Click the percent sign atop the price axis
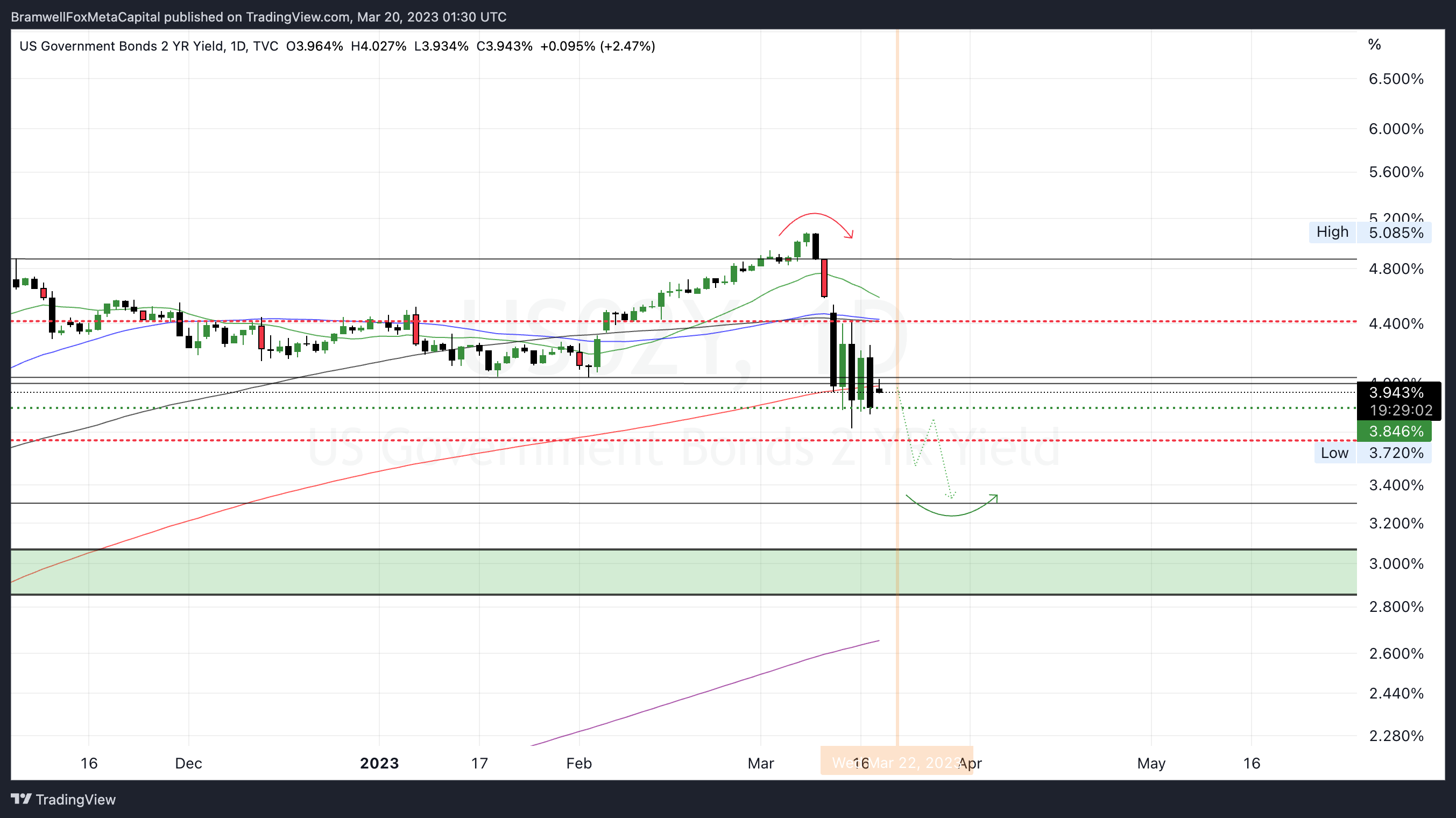The image size is (1456, 818). click(x=1374, y=45)
